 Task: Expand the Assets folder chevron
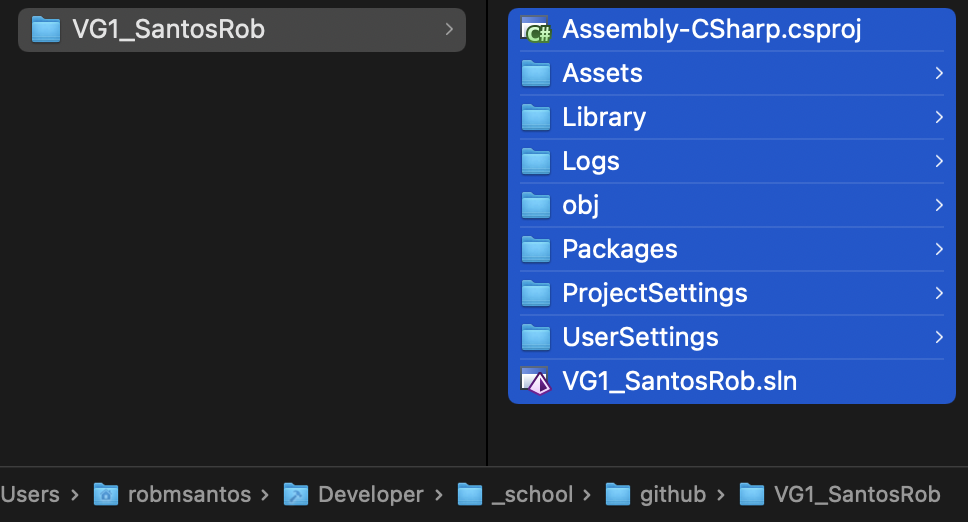click(939, 74)
